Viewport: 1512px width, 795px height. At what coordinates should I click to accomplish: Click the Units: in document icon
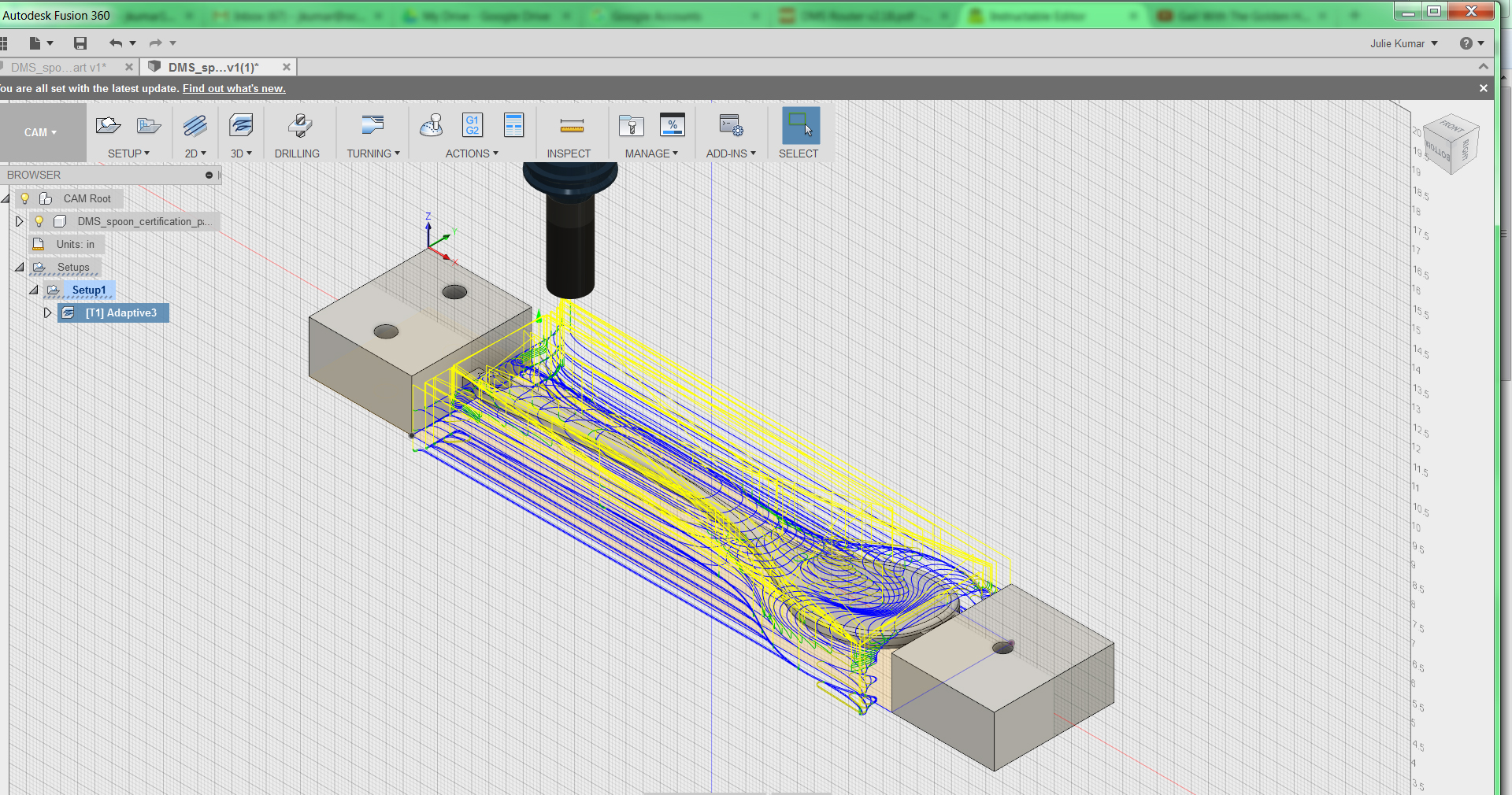pyautogui.click(x=38, y=244)
